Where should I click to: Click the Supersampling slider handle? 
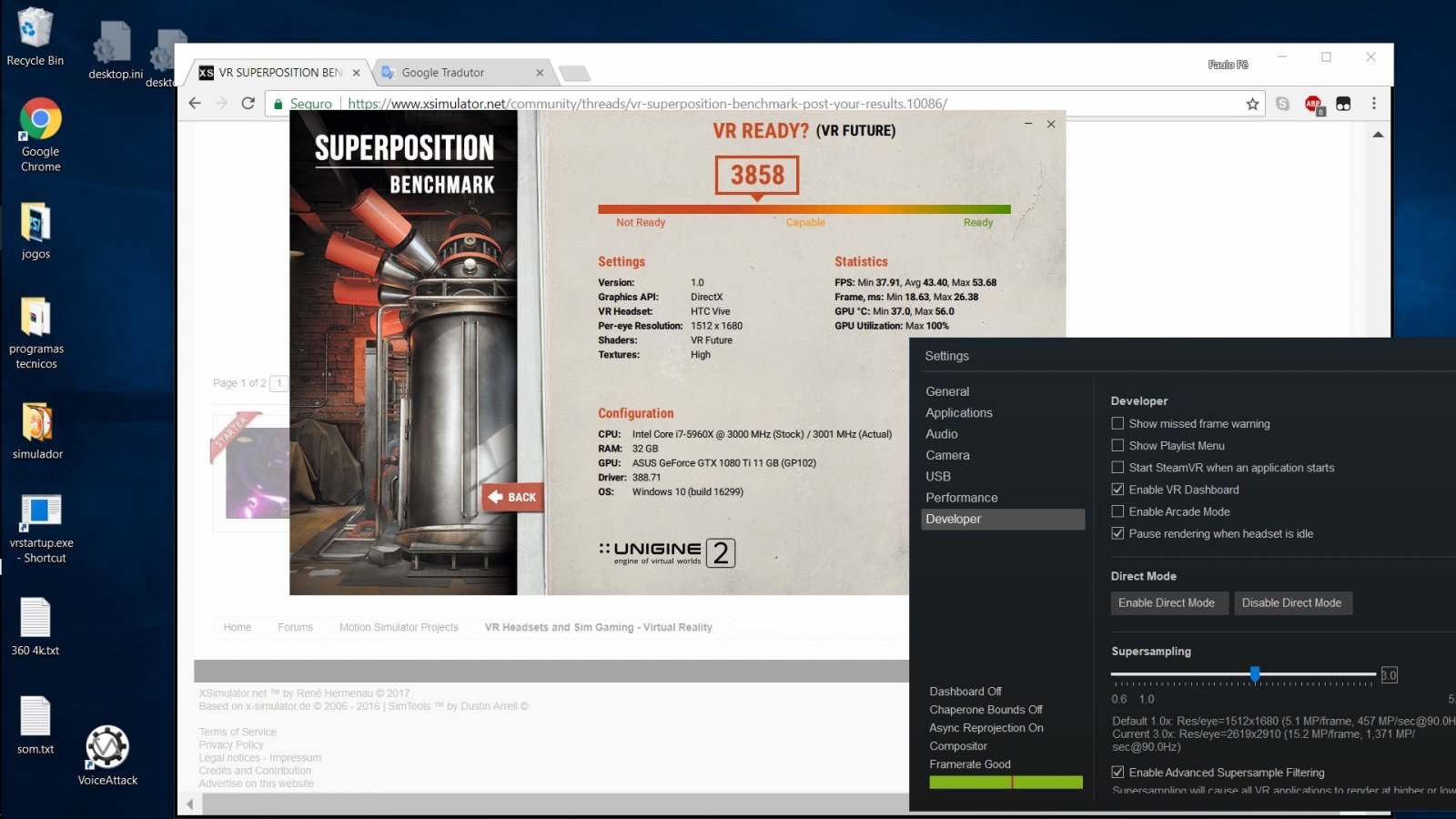(x=1255, y=673)
